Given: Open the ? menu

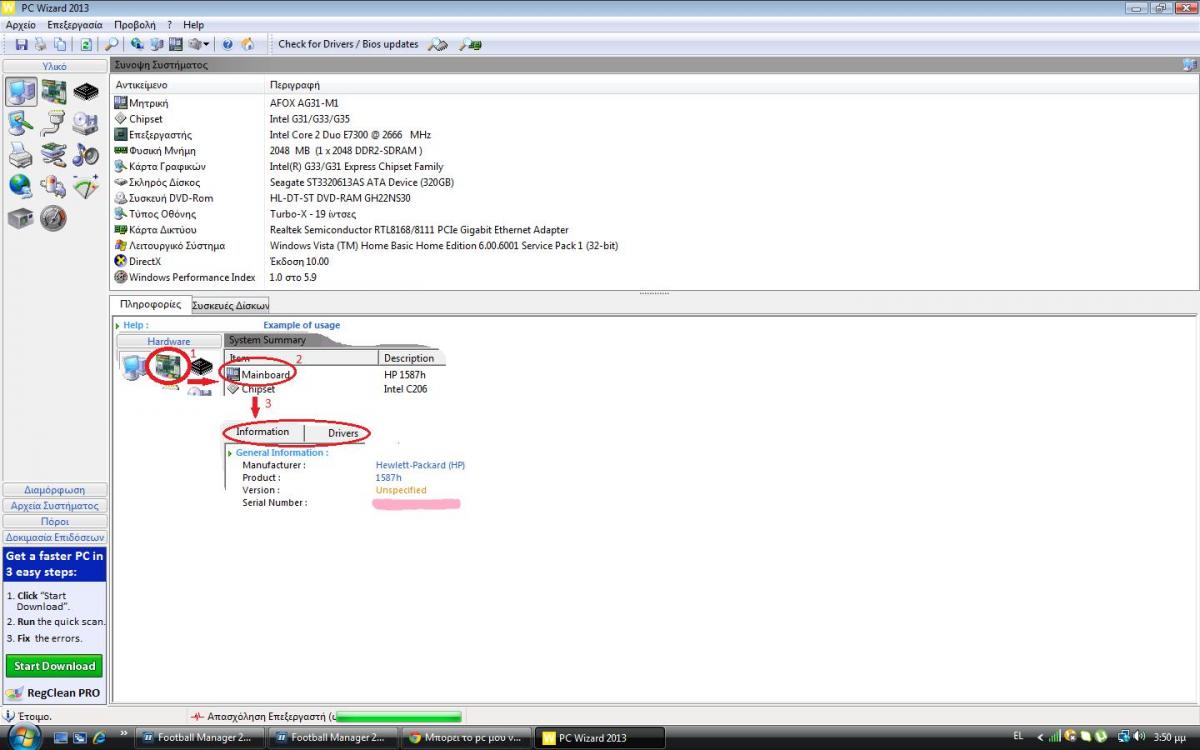Looking at the screenshot, I should pyautogui.click(x=170, y=25).
